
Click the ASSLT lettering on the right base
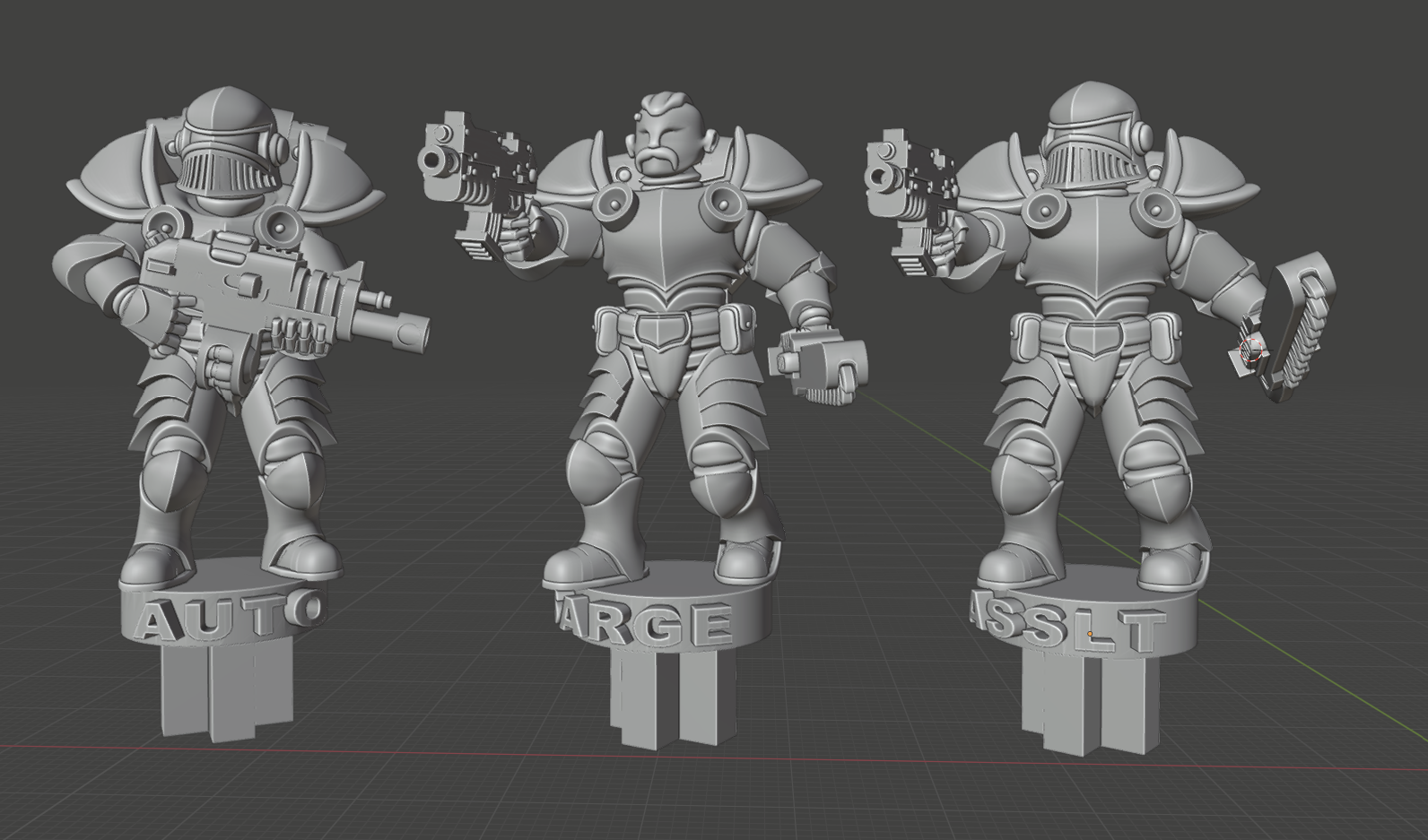click(1067, 629)
